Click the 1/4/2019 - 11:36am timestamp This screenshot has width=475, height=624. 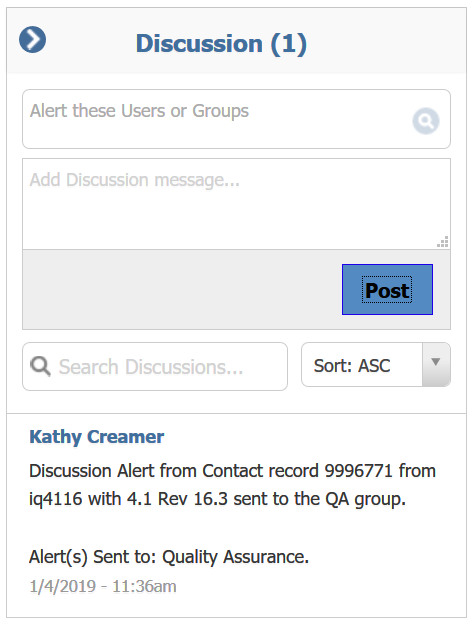pyautogui.click(x=103, y=586)
